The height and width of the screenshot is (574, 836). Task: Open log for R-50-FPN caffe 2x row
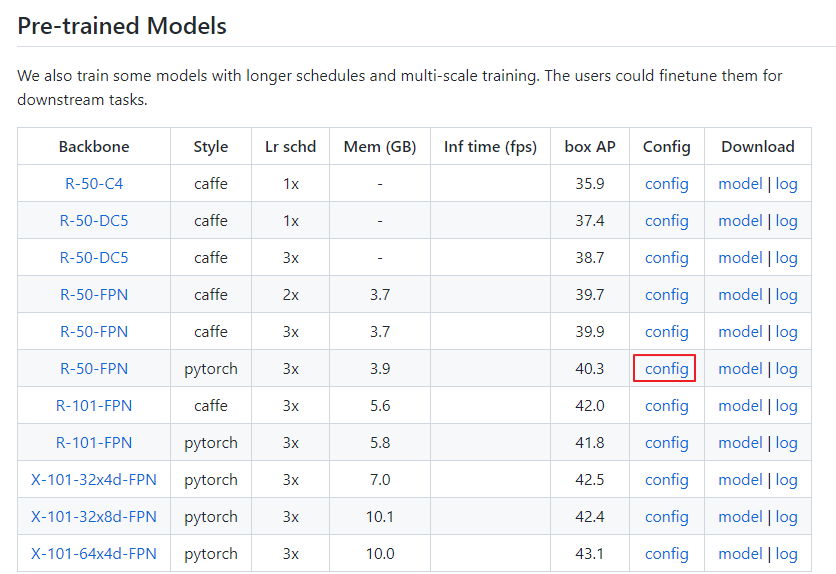(x=786, y=295)
